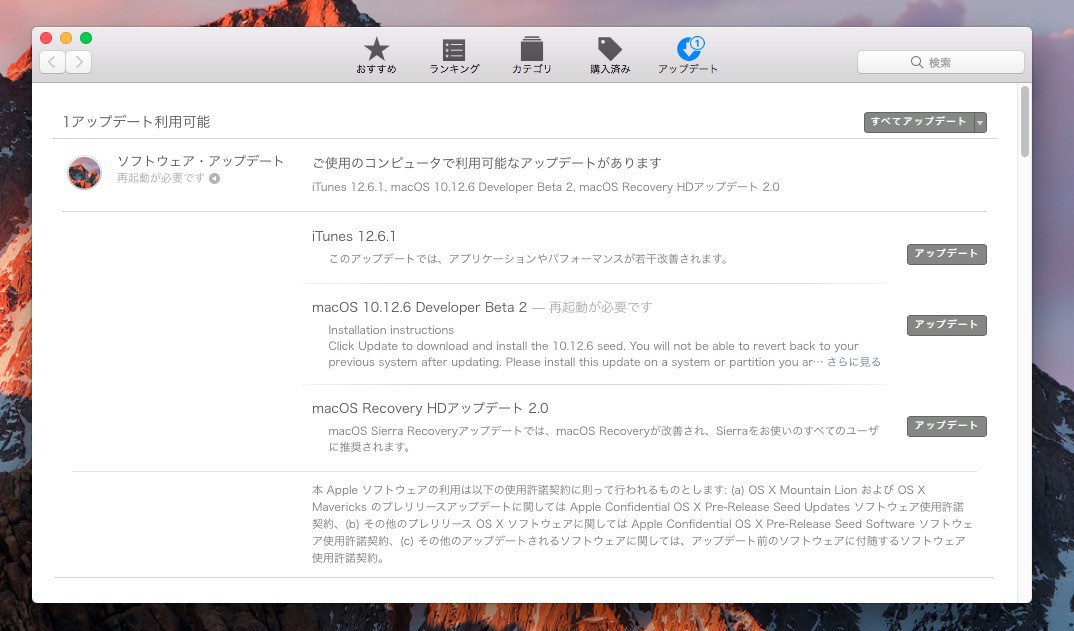Focus the 検索 search field
This screenshot has height=631, width=1074.
[x=940, y=62]
